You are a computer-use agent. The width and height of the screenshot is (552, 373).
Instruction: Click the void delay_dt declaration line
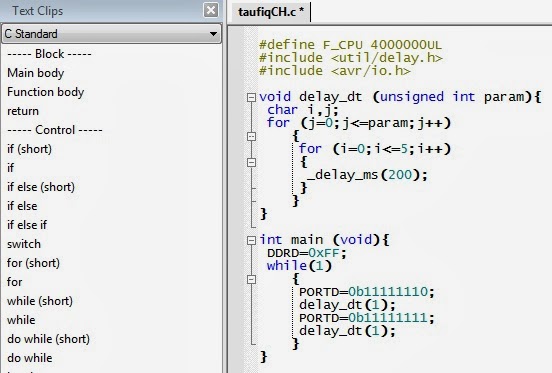point(400,97)
